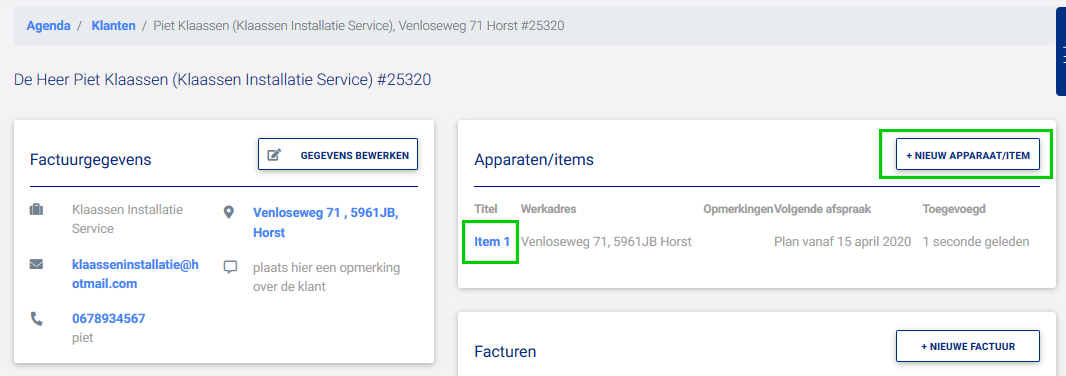Click the Titel column header
This screenshot has width=1066, height=376.
[x=486, y=209]
